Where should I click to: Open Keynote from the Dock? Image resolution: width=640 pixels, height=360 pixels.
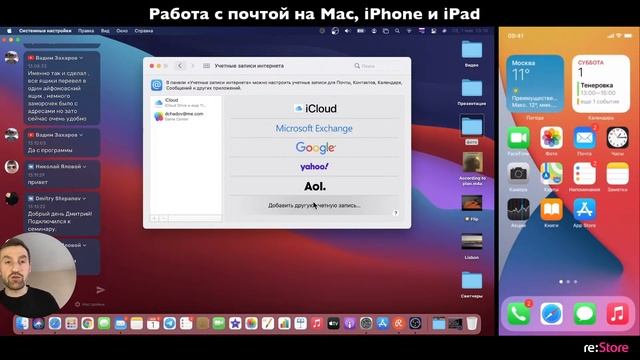click(300, 324)
